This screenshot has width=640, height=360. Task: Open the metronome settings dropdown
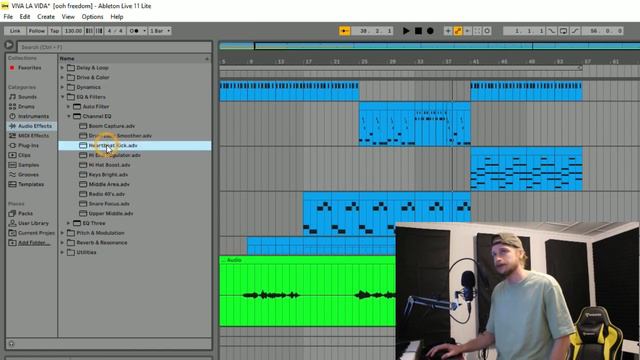144,31
